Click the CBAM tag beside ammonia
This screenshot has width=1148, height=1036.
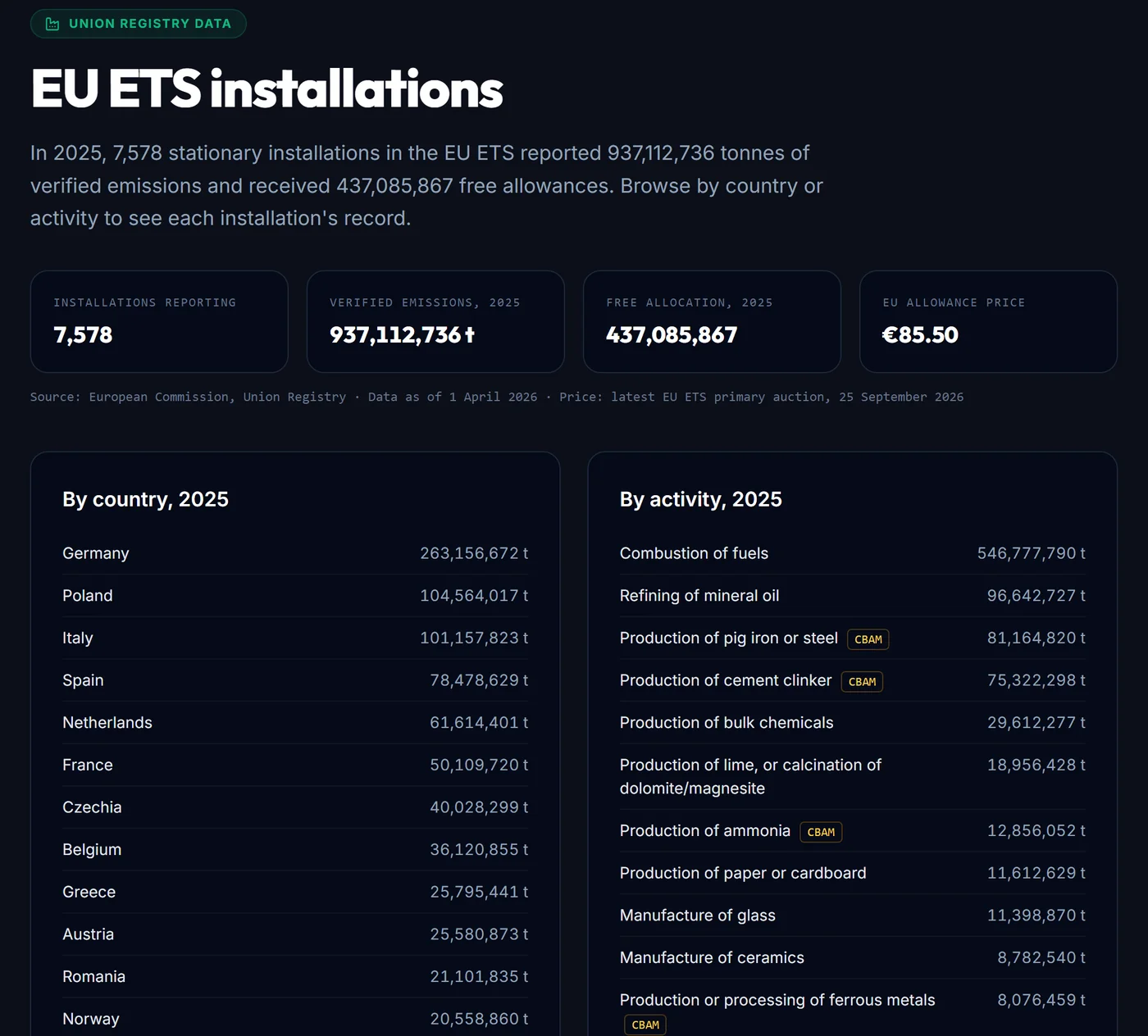click(x=821, y=832)
